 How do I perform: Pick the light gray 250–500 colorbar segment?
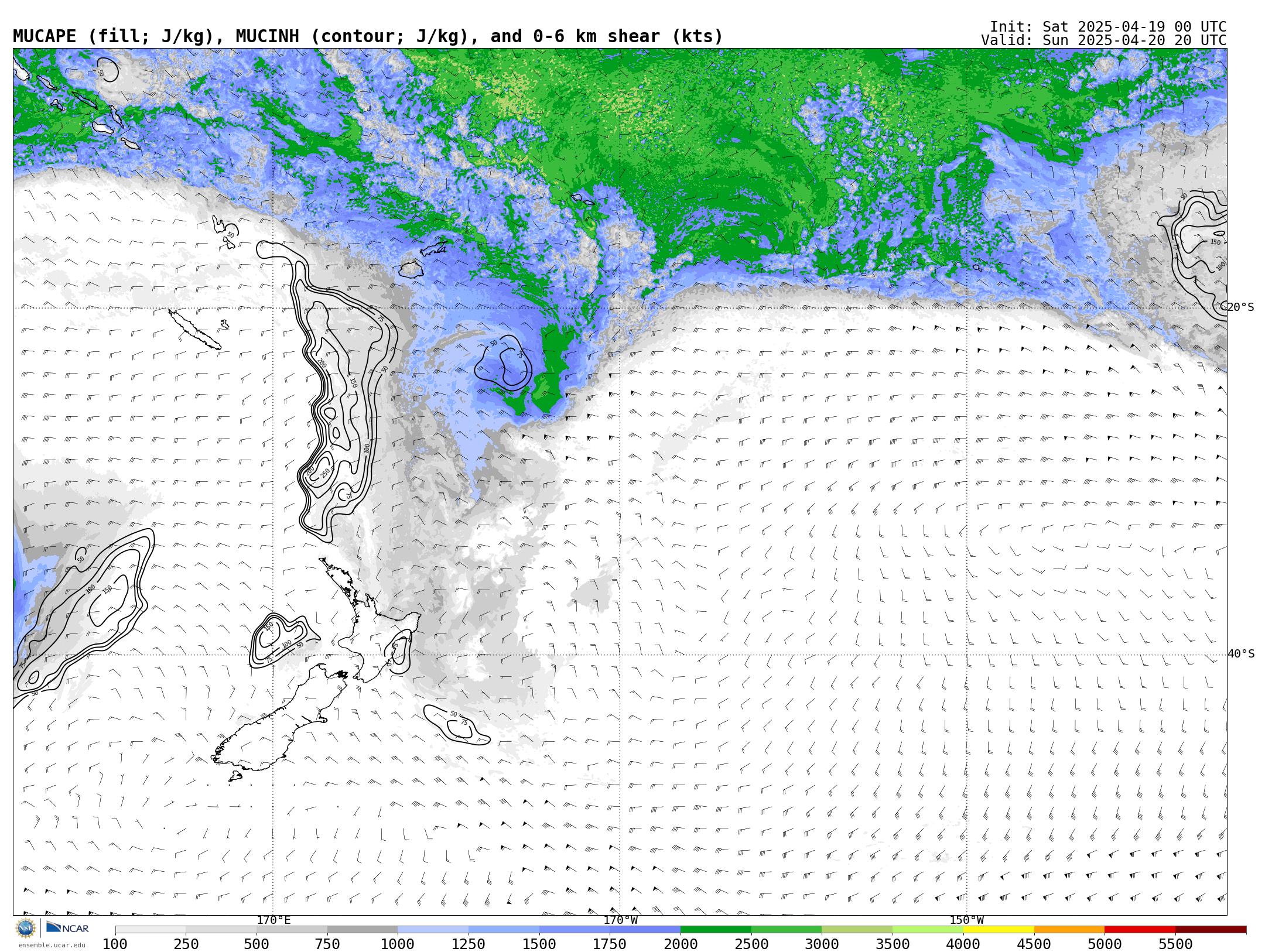(x=221, y=930)
